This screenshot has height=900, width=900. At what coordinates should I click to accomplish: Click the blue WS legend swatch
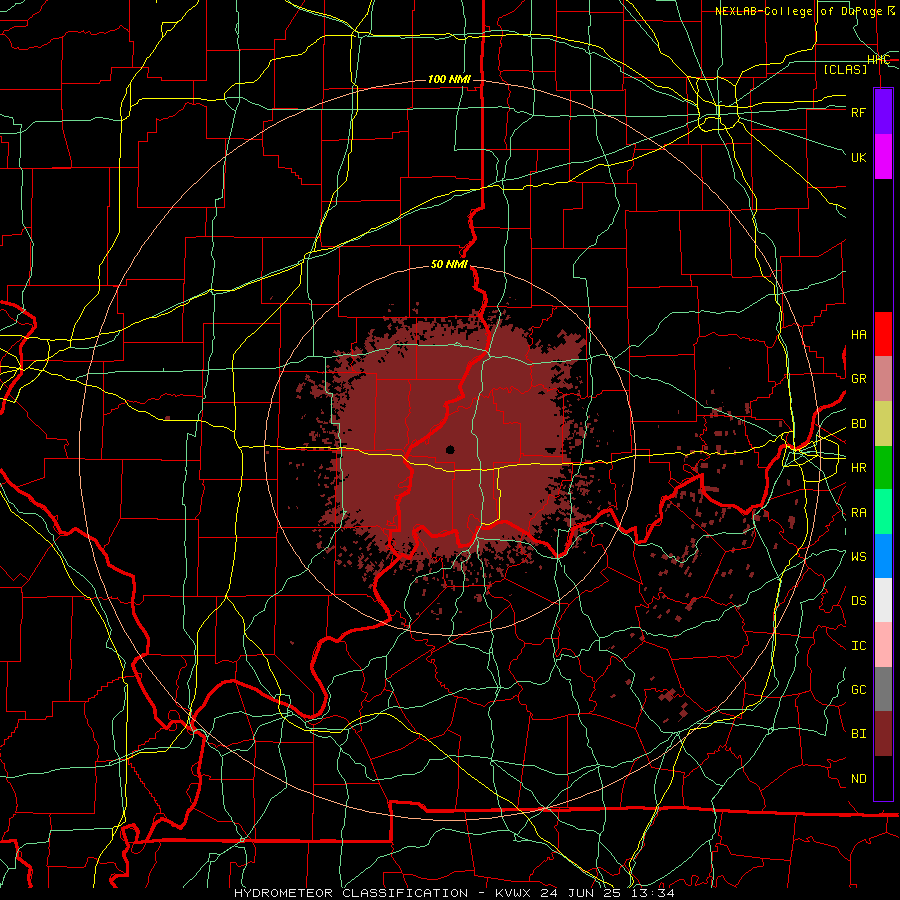point(883,556)
